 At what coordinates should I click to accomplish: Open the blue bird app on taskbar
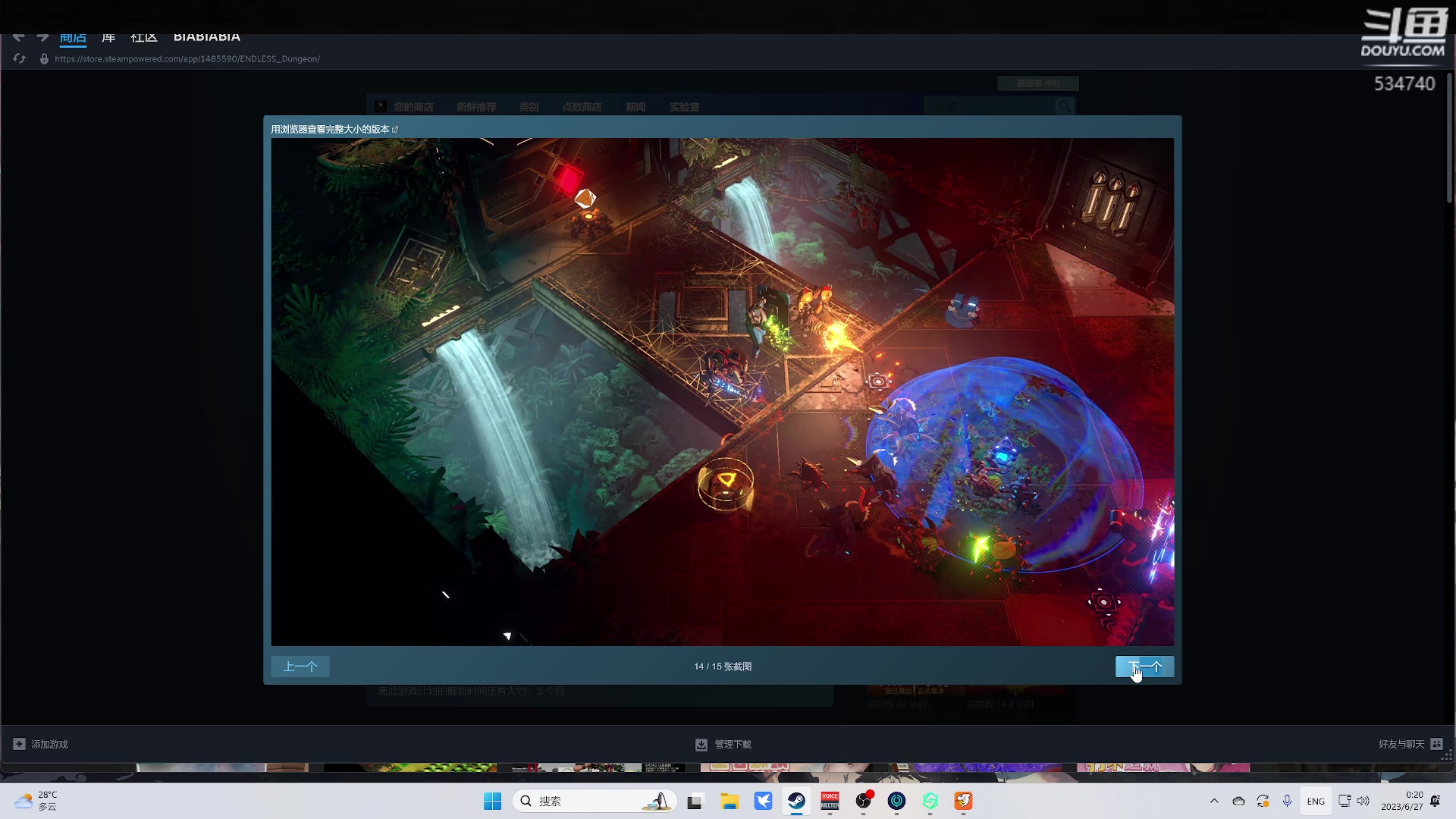click(x=763, y=801)
